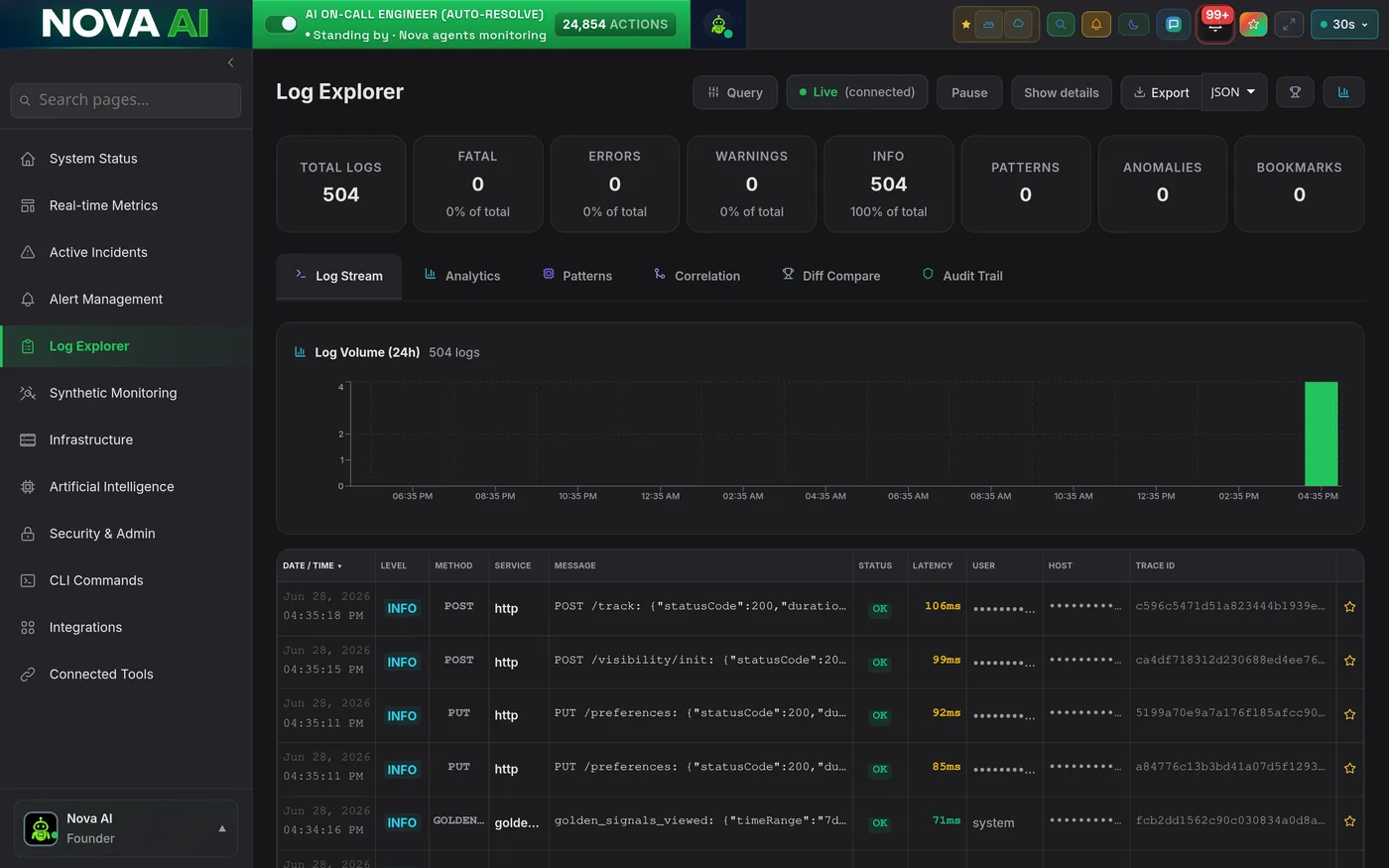Pause the live log stream
Image resolution: width=1389 pixels, height=868 pixels.
[x=969, y=92]
